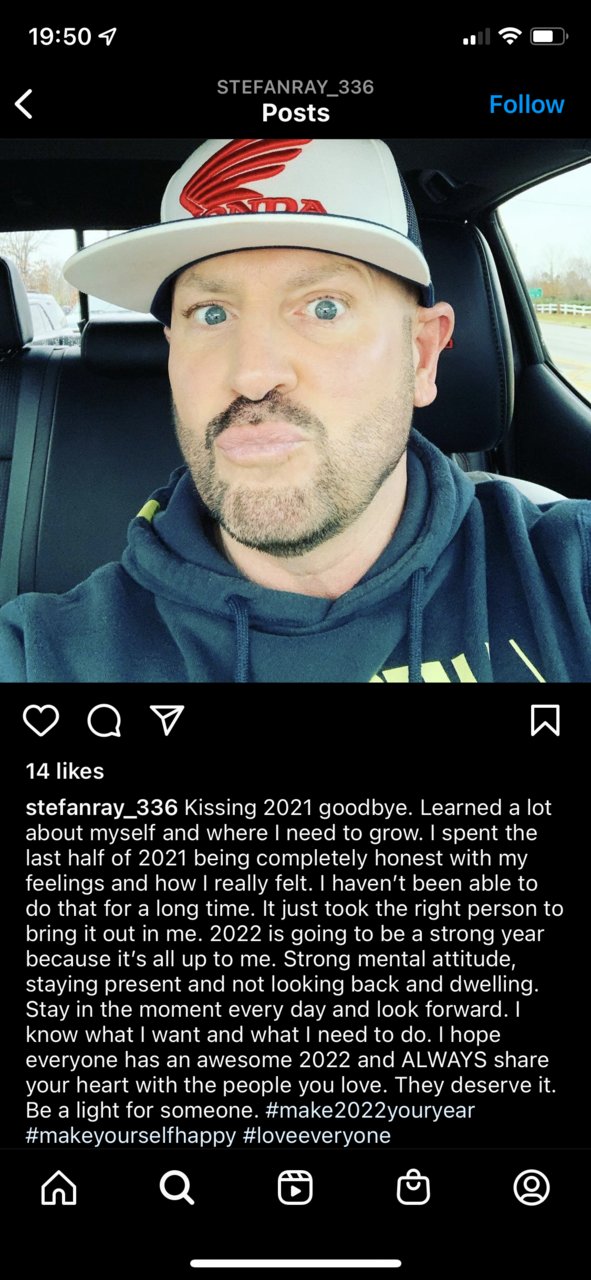This screenshot has height=1280, width=591.
Task: Open the stefanray_336 username in the caption
Action: [x=102, y=807]
